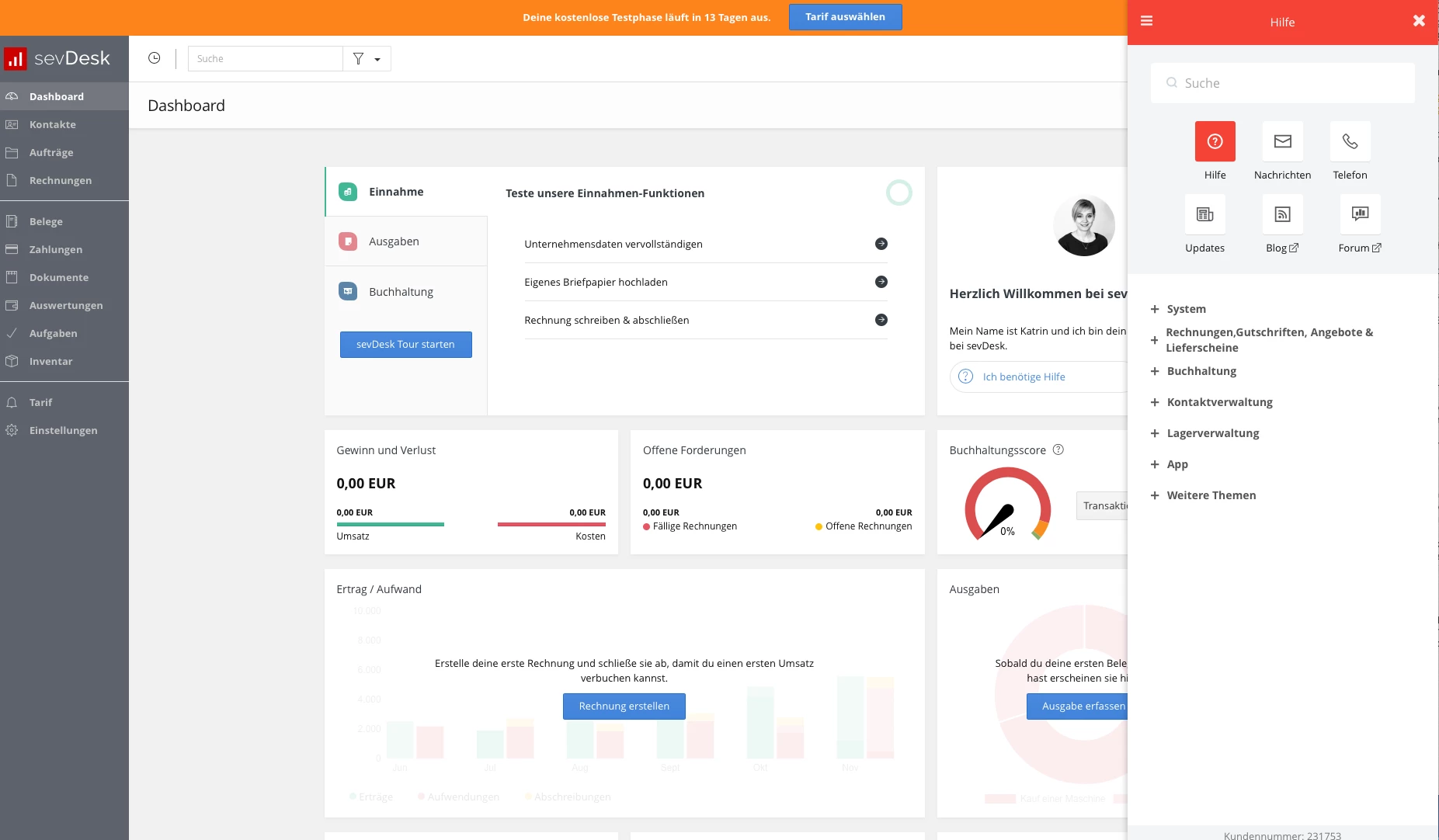Open the Blog feed icon
1439x840 pixels.
tap(1282, 214)
